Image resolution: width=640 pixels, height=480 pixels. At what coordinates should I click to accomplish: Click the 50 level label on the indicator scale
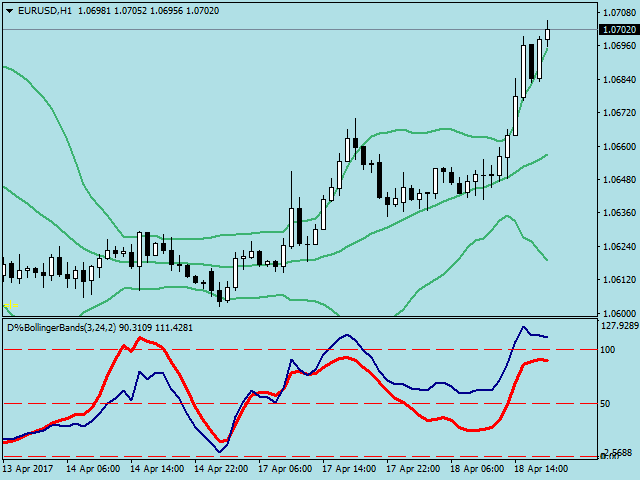click(x=605, y=404)
